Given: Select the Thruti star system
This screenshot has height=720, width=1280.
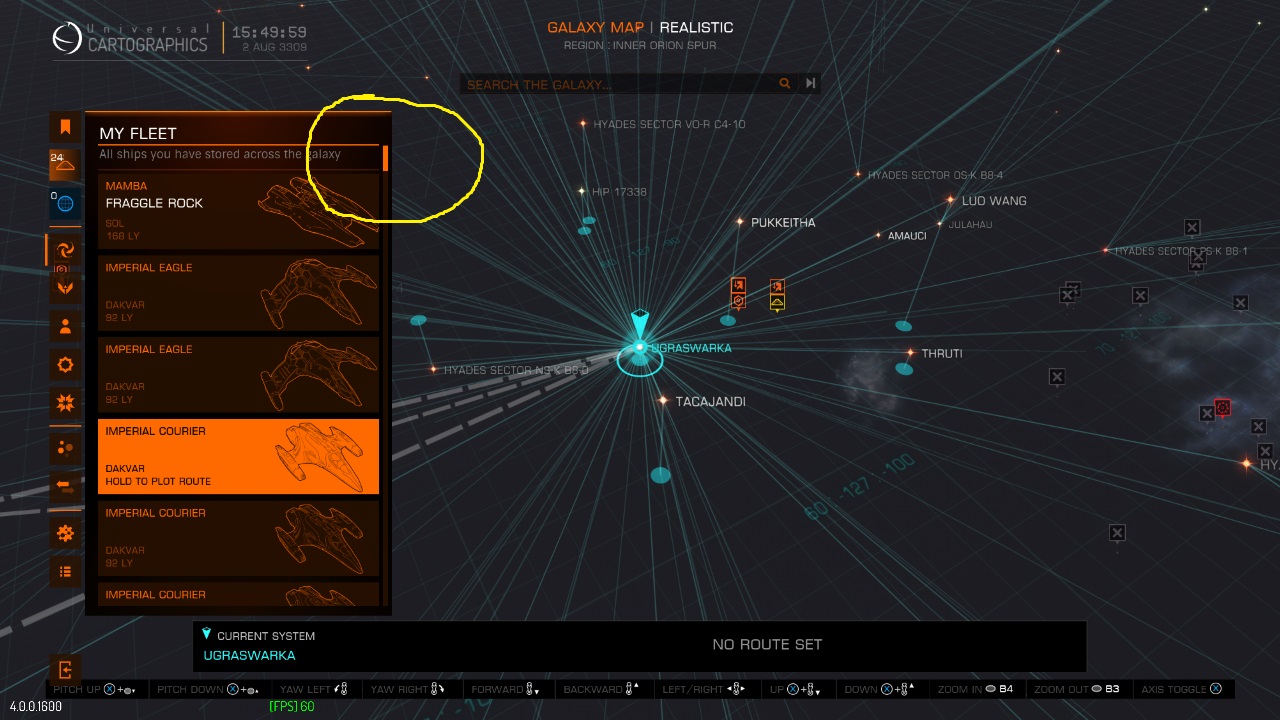Looking at the screenshot, I should 934,353.
